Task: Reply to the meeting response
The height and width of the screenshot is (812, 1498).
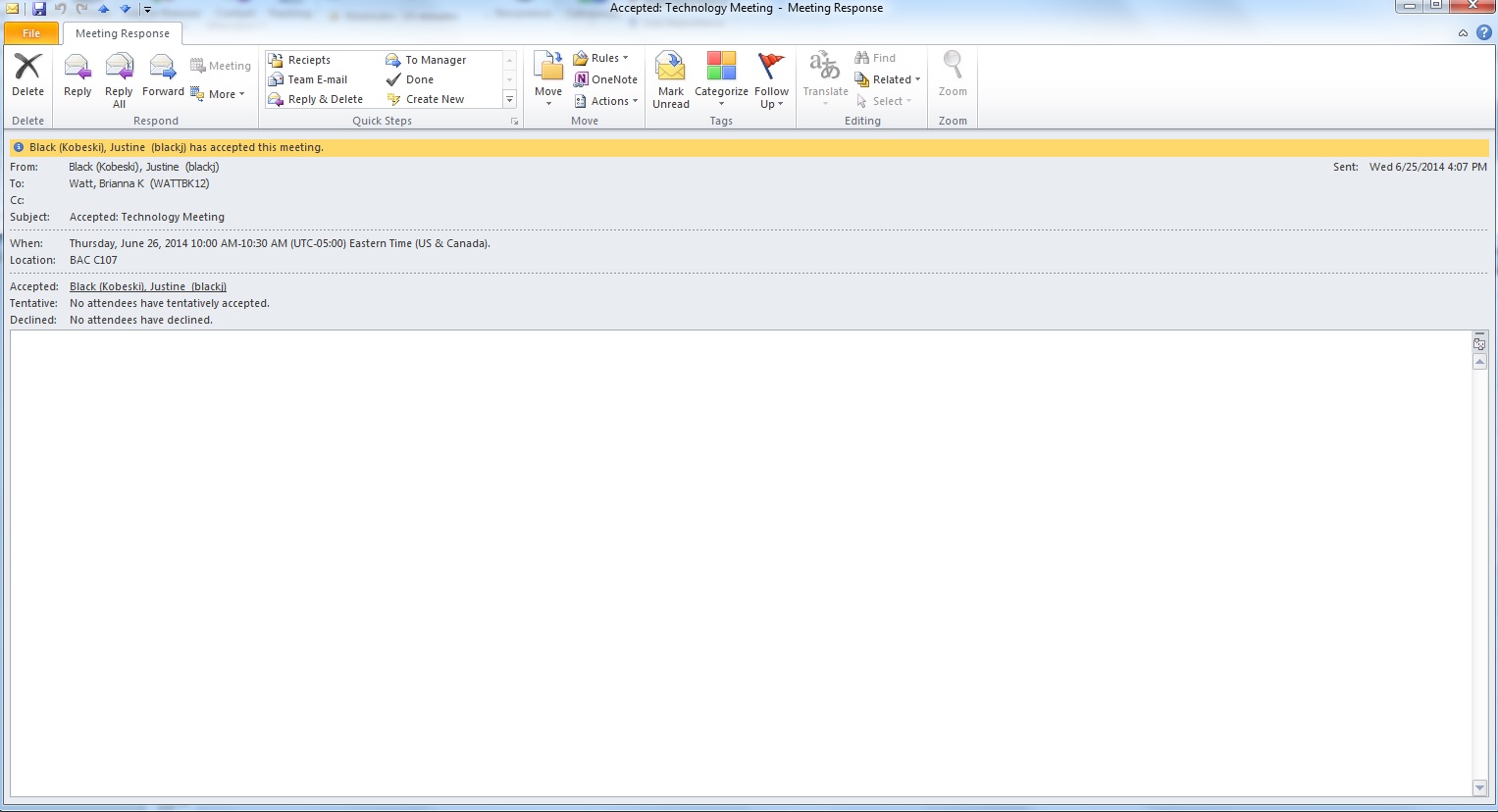Action: coord(77,76)
